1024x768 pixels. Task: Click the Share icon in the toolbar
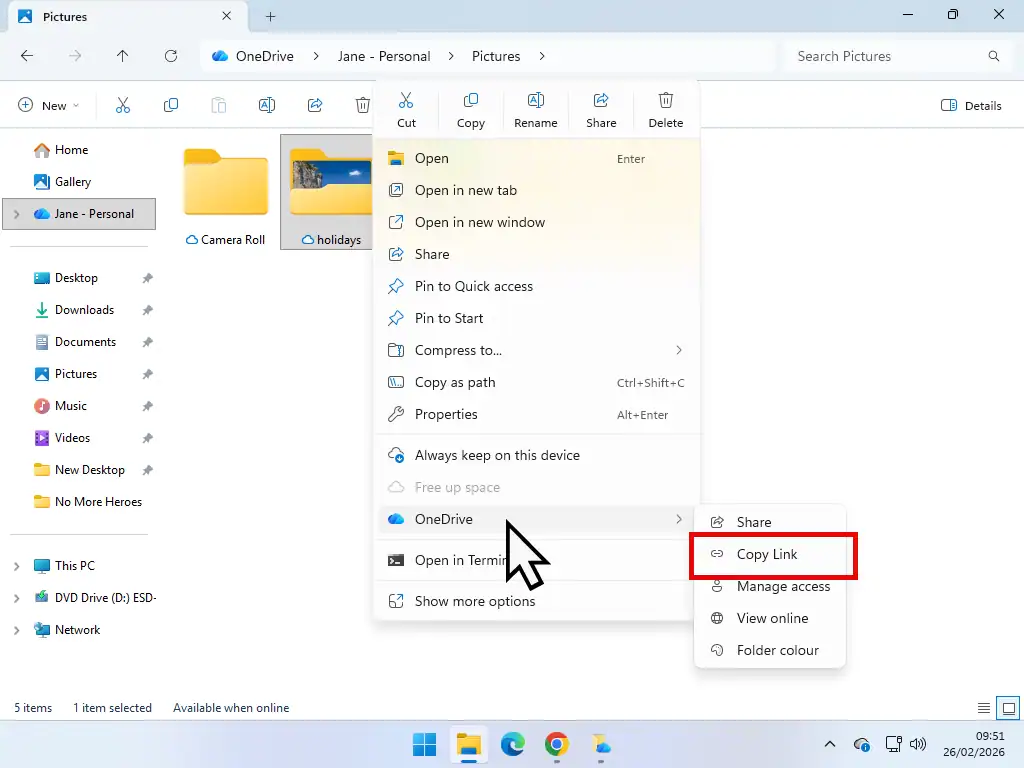tap(600, 105)
